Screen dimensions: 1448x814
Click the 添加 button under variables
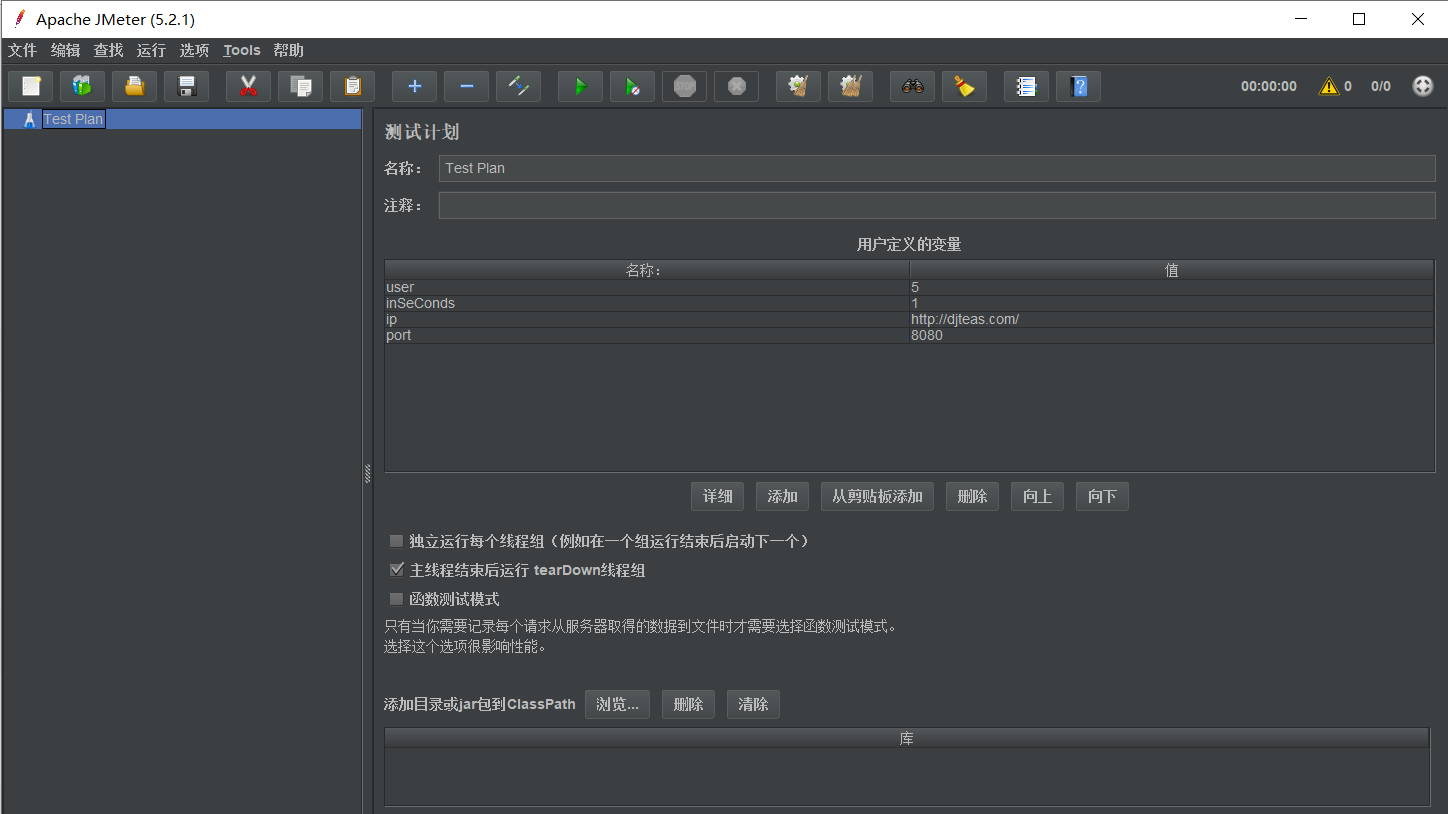point(782,496)
